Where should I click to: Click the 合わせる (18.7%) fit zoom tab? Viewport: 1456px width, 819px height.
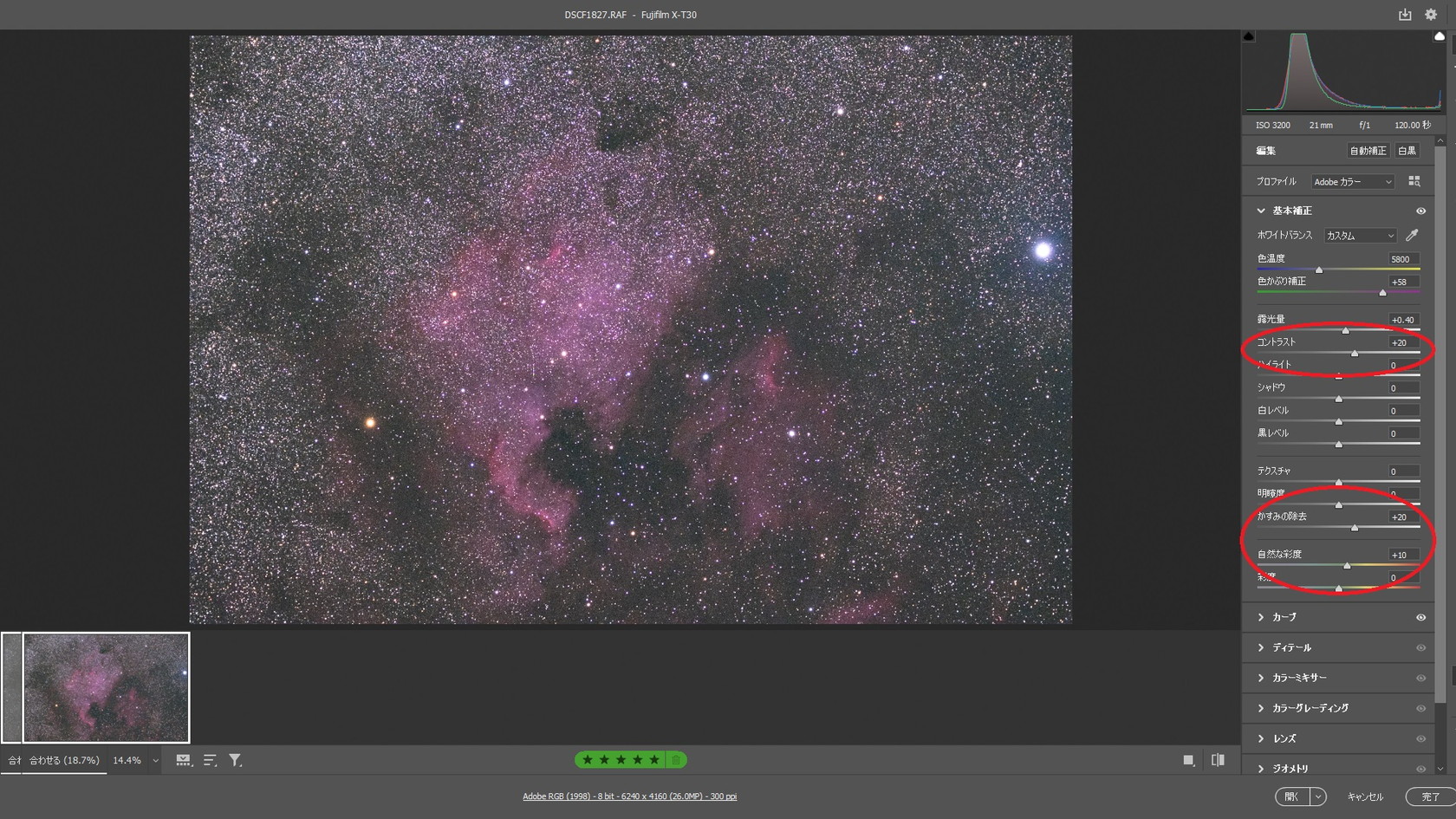64,760
